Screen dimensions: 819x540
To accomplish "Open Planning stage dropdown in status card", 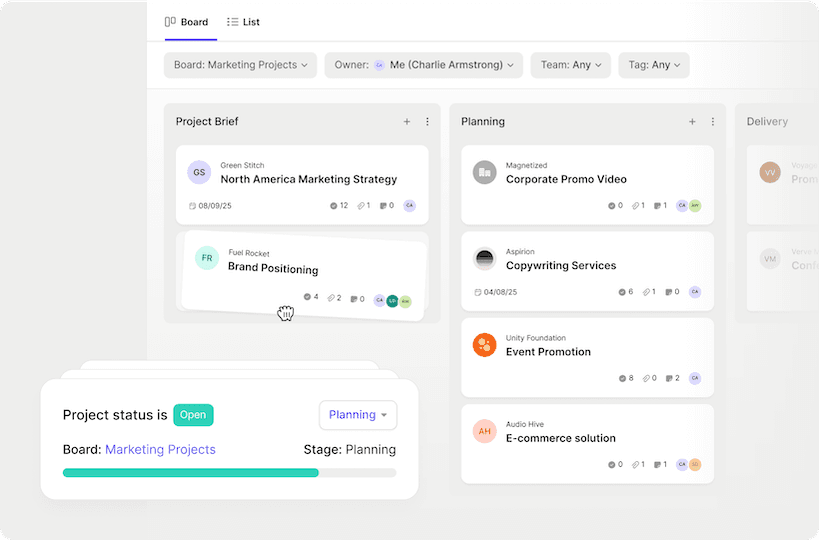I will pyautogui.click(x=358, y=415).
